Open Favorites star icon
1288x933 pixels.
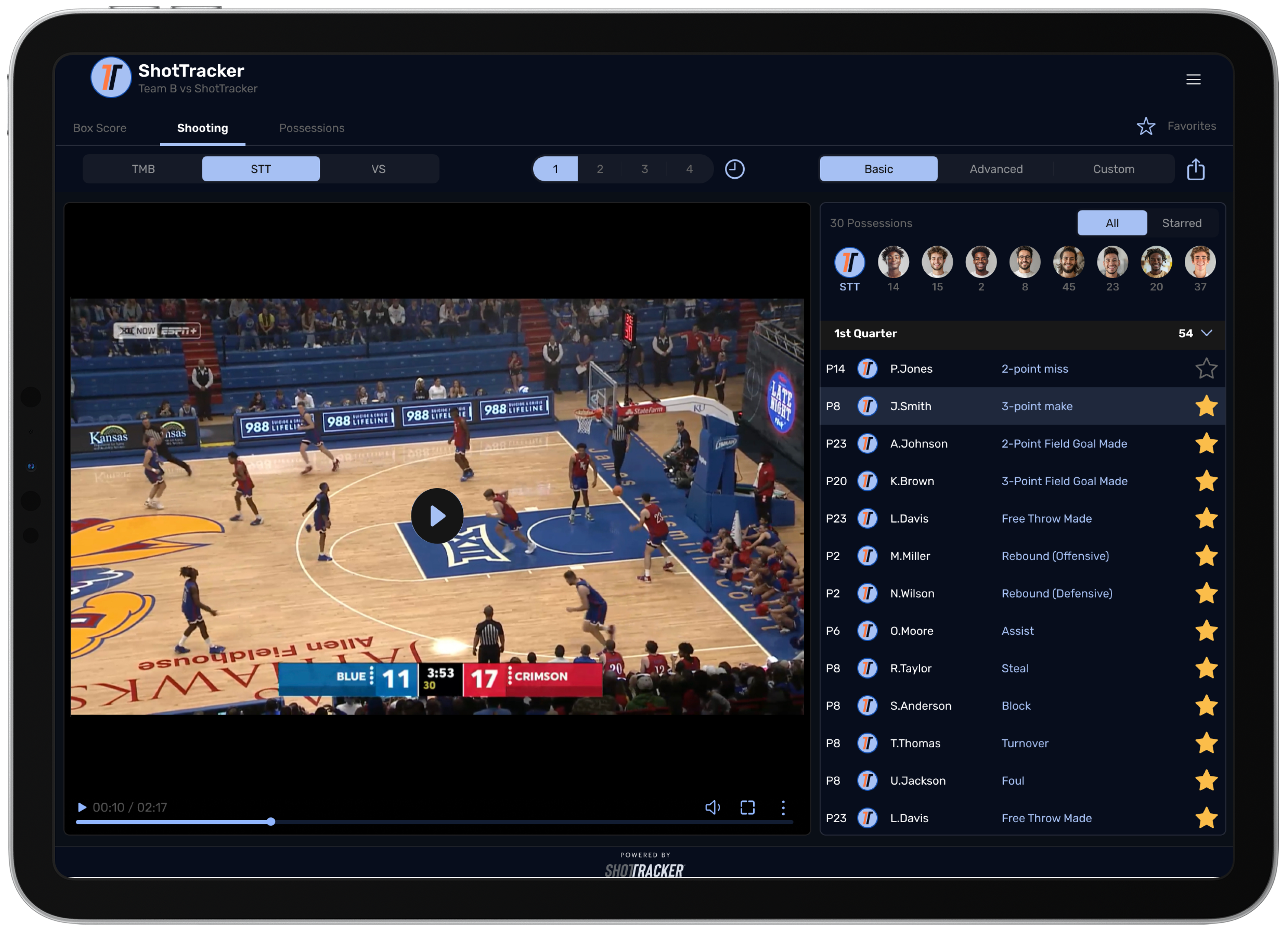pyautogui.click(x=1145, y=126)
